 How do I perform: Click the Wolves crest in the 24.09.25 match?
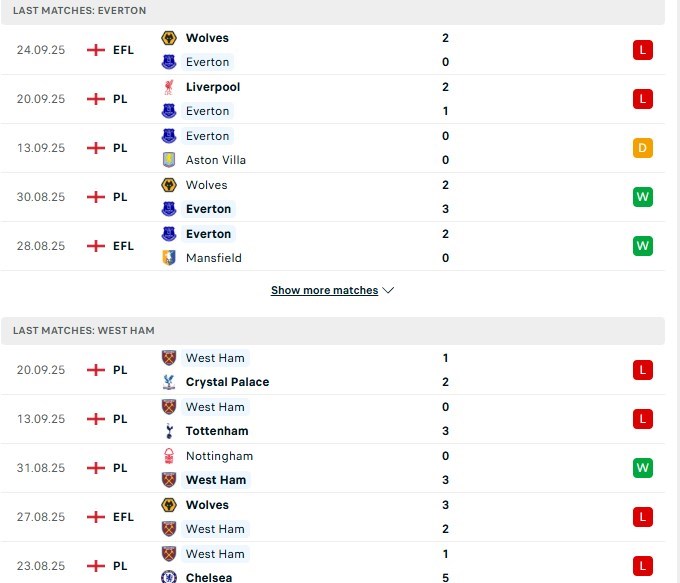click(169, 38)
